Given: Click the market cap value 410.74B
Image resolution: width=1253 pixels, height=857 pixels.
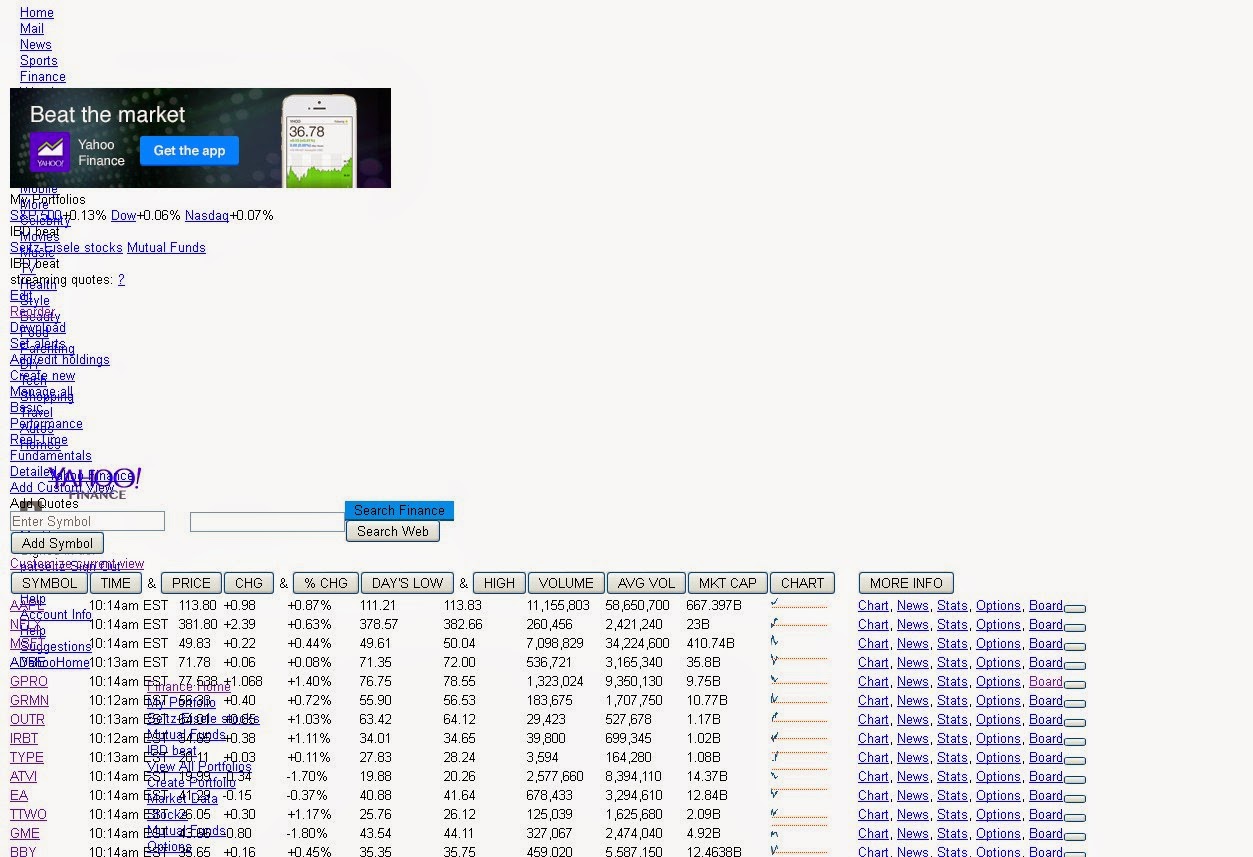Looking at the screenshot, I should pyautogui.click(x=710, y=644).
